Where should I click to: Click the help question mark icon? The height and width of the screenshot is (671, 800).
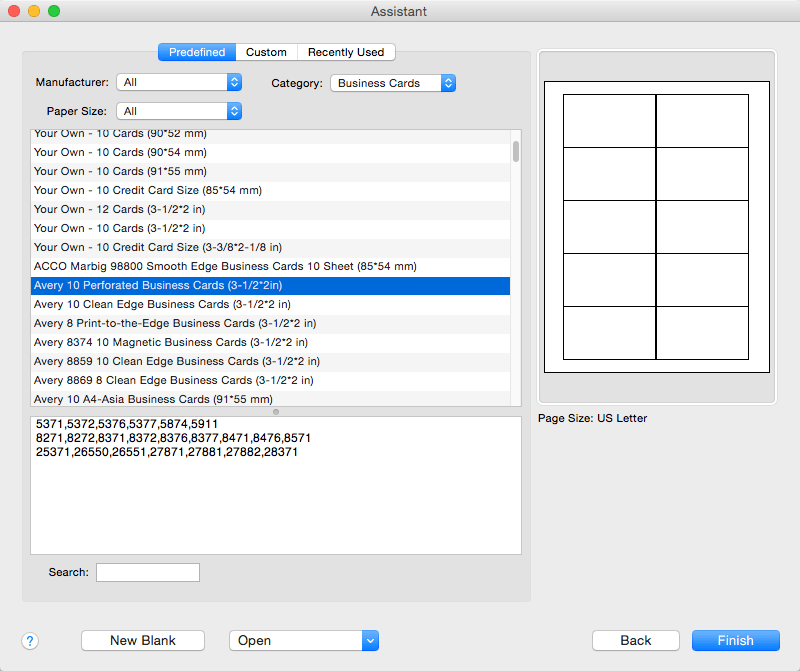coord(30,641)
